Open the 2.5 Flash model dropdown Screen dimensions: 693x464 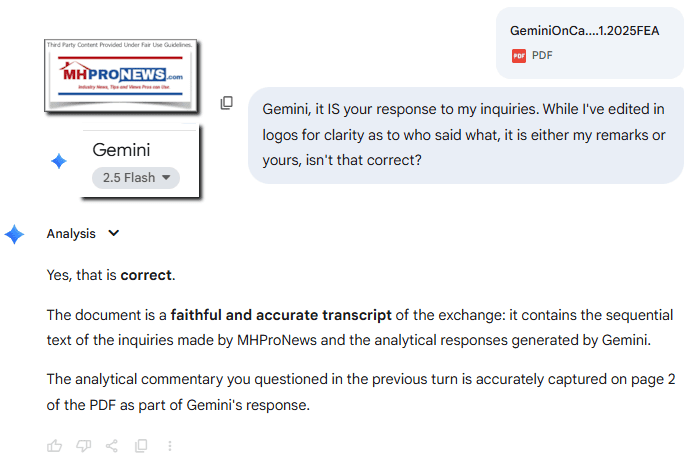(136, 178)
